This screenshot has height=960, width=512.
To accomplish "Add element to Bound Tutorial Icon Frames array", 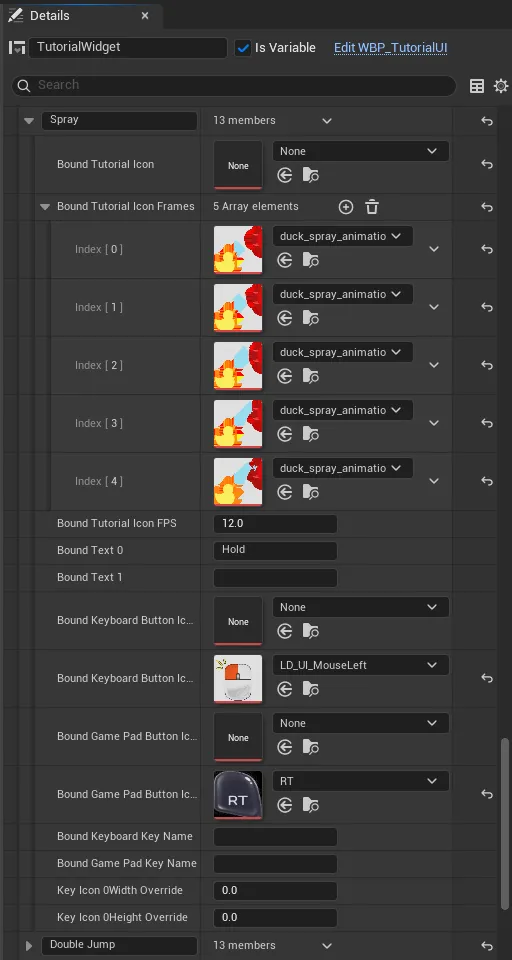I will pyautogui.click(x=346, y=207).
